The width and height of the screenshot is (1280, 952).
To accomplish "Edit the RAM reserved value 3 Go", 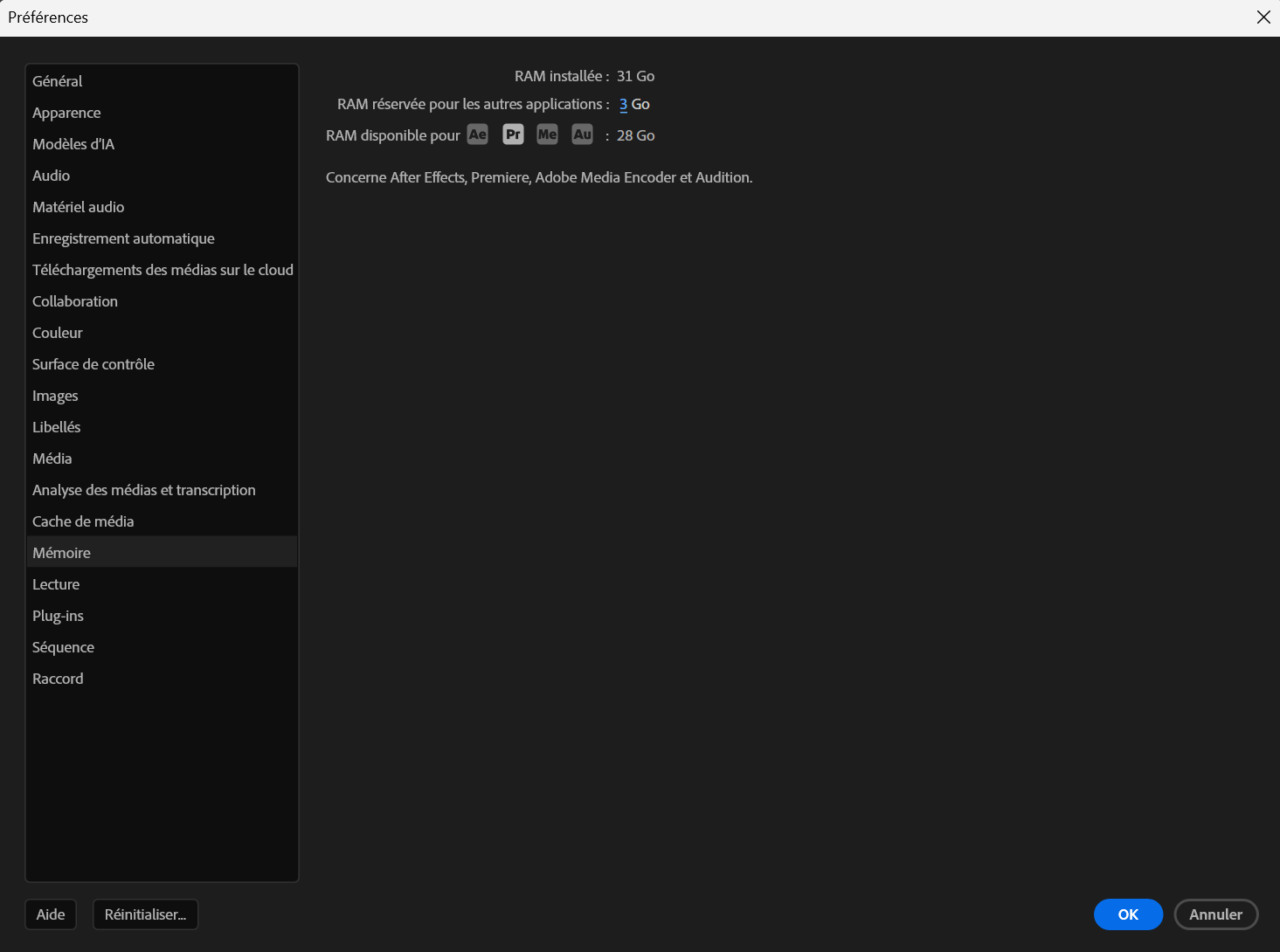I will (623, 104).
